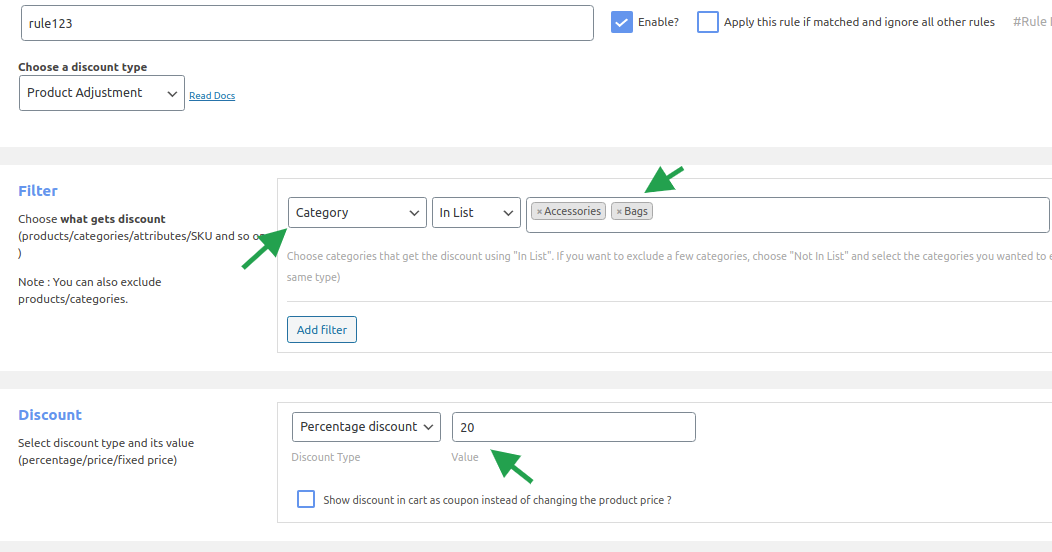Enable 'Show discount in cart as coupon'
The image size is (1052, 552).
pyautogui.click(x=306, y=500)
